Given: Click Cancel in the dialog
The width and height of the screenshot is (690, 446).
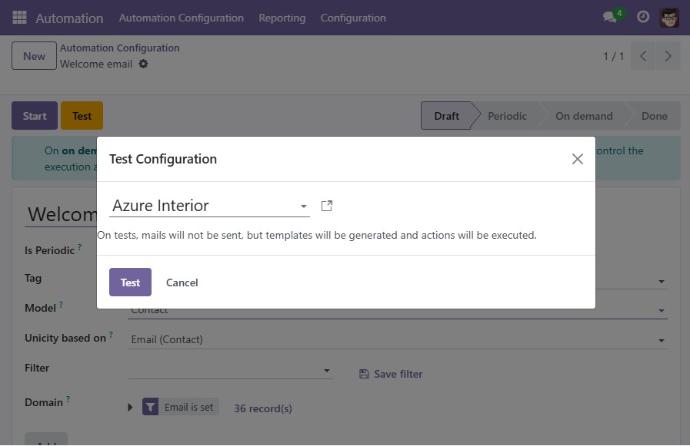Looking at the screenshot, I should click(x=182, y=282).
